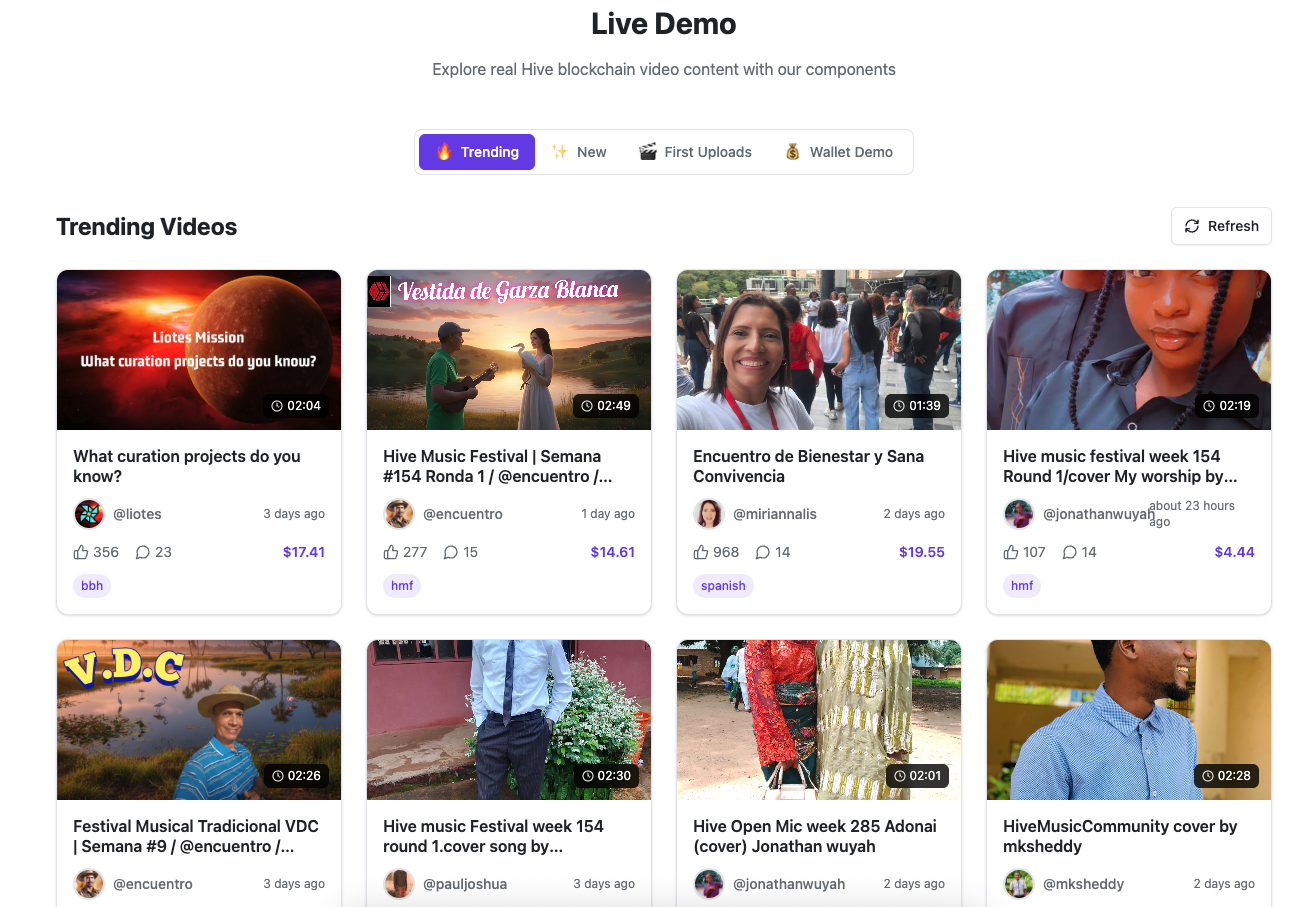This screenshot has width=1306, height=907.
Task: Click the 02:26 duration badge
Action: click(296, 776)
